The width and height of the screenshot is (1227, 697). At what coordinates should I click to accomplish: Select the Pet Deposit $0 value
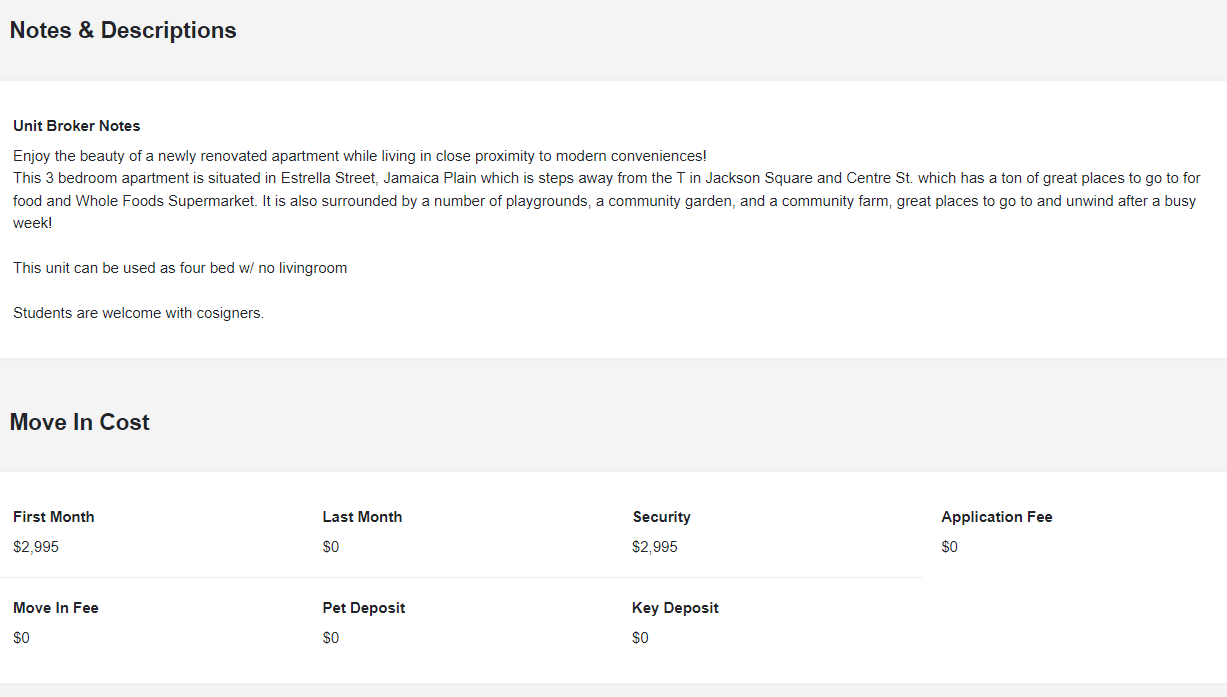tap(331, 638)
